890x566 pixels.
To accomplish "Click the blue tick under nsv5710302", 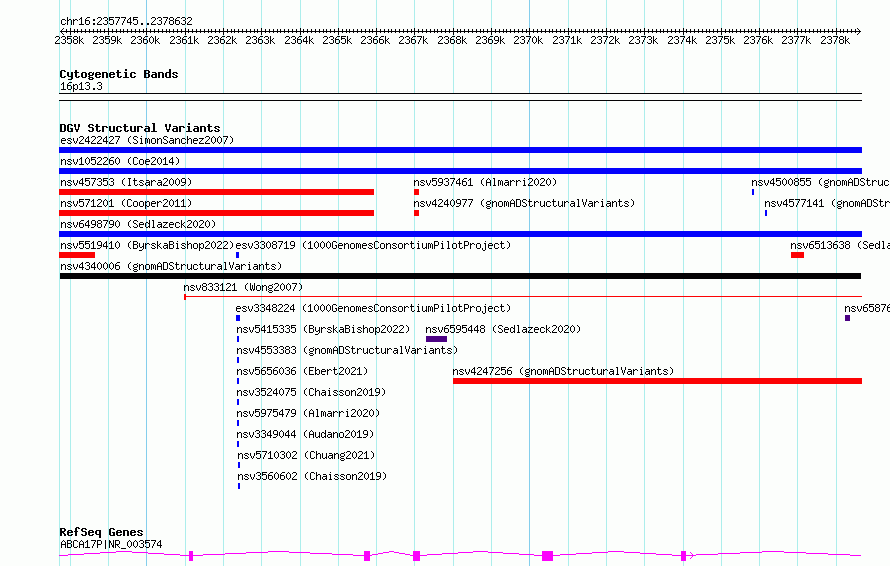I will 239,465.
